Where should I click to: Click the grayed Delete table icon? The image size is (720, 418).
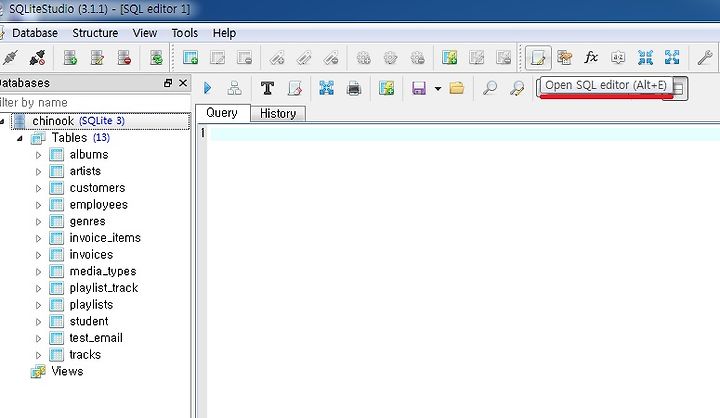click(x=244, y=58)
